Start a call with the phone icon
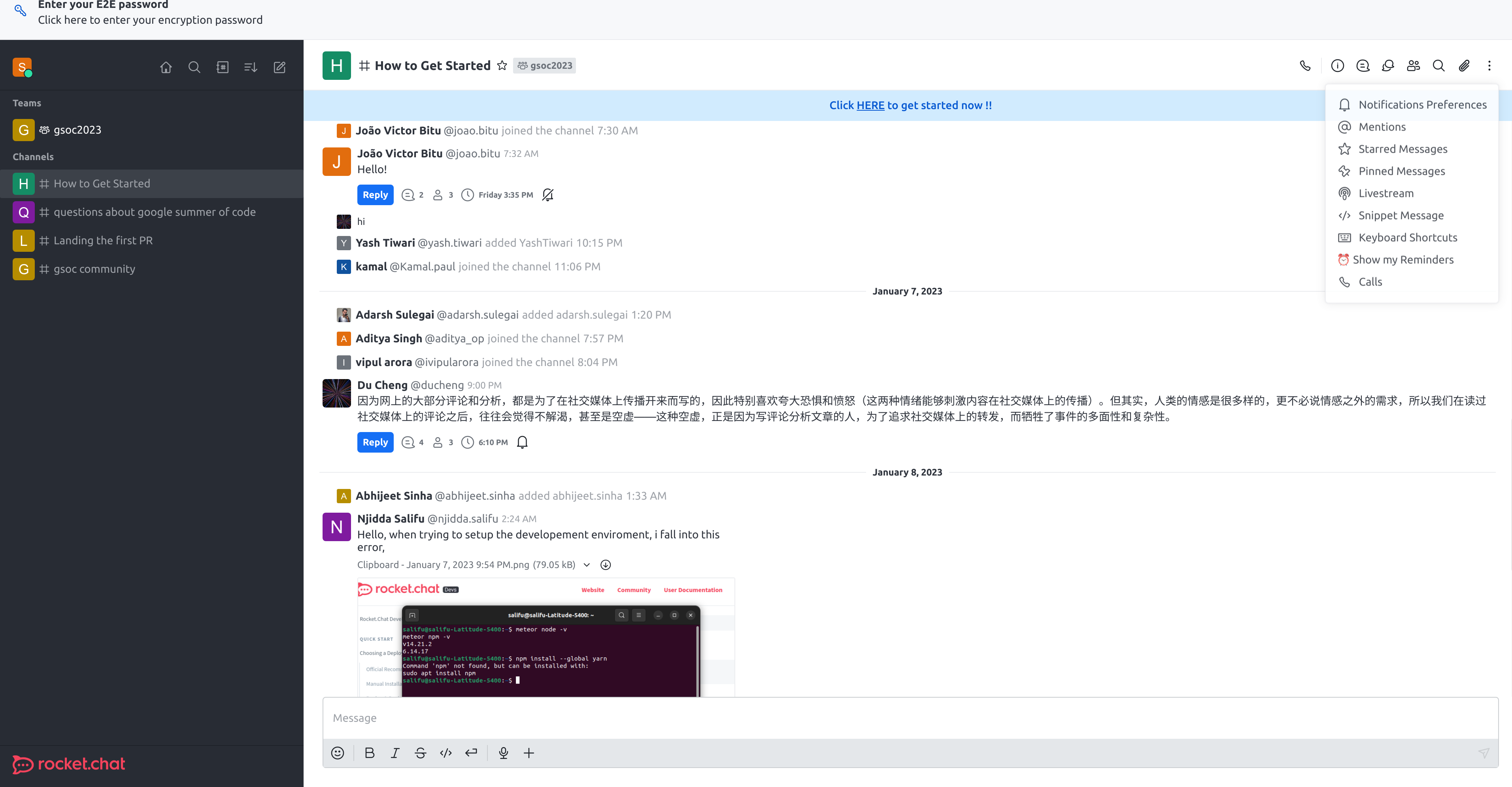 coord(1305,66)
